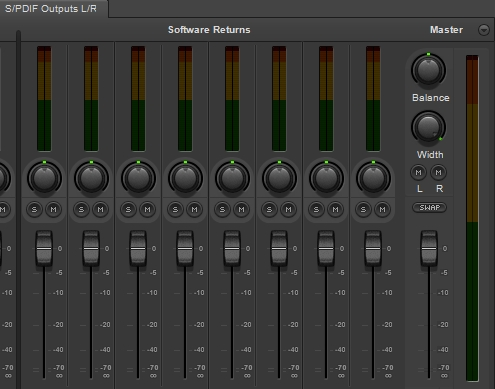Click the Software Returns section header
This screenshot has width=495, height=389.
(209, 30)
